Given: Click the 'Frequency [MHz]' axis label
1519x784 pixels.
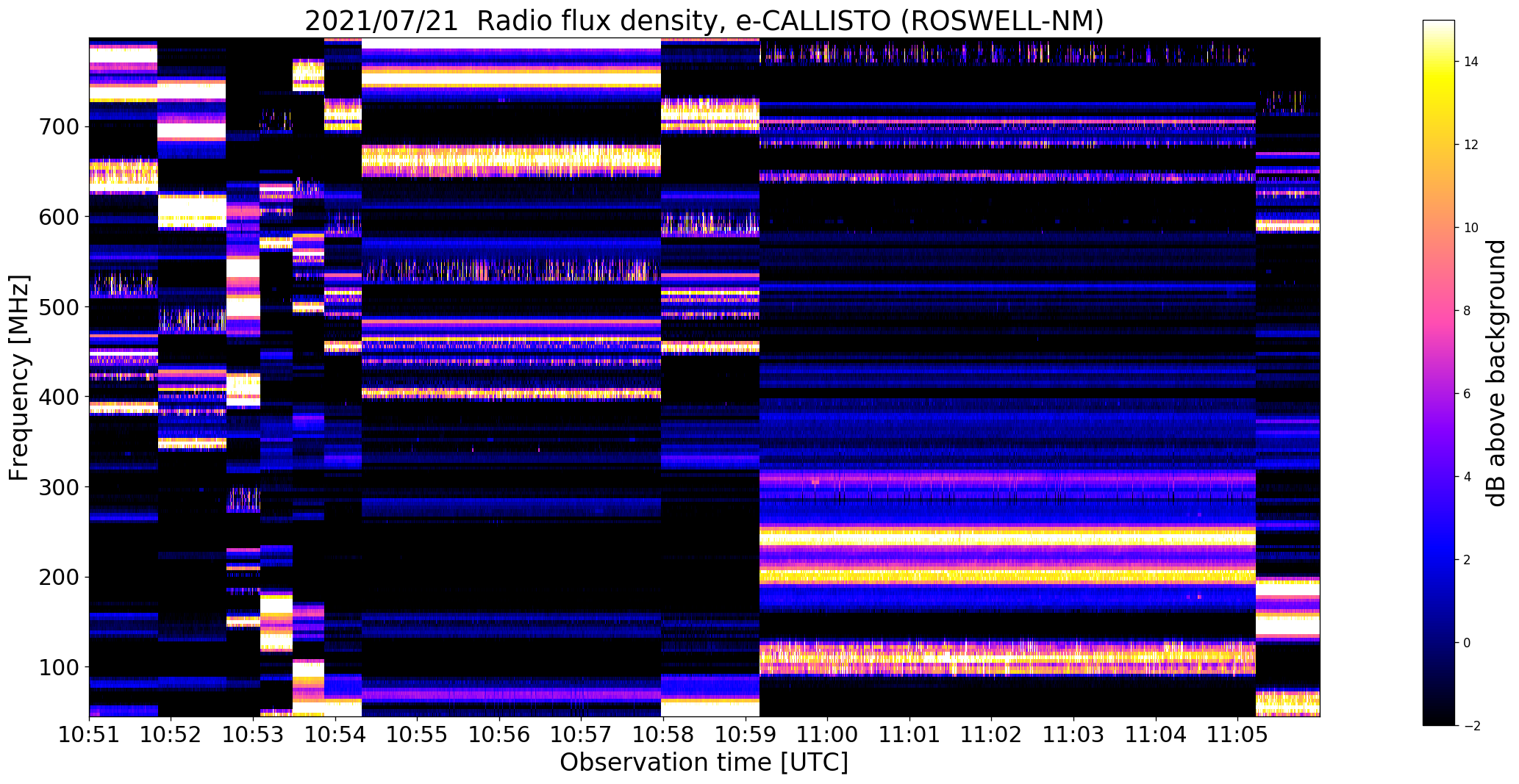Looking at the screenshot, I should coord(19,378).
